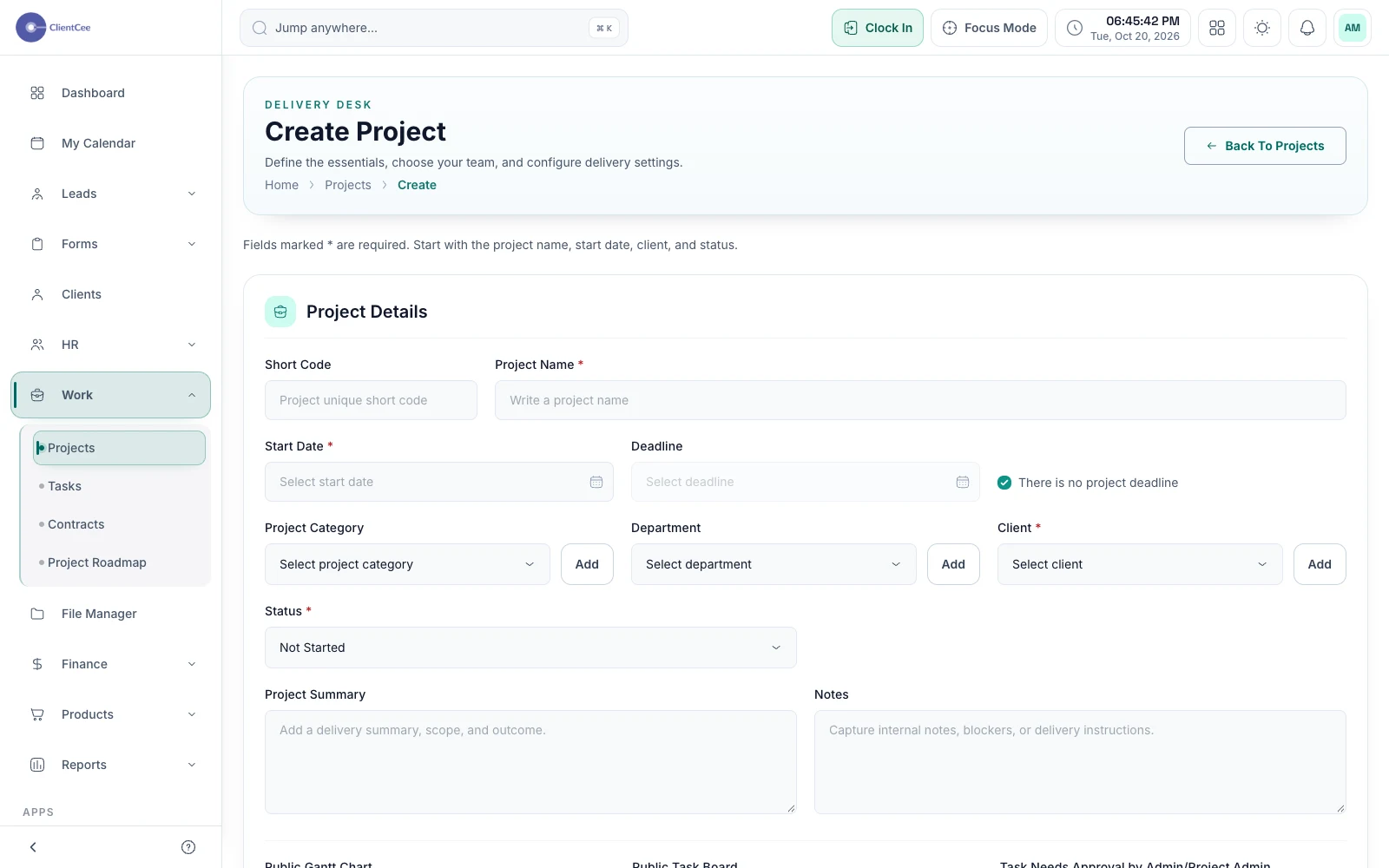This screenshot has height=868, width=1389.
Task: Open the Select project category dropdown
Action: [x=407, y=564]
